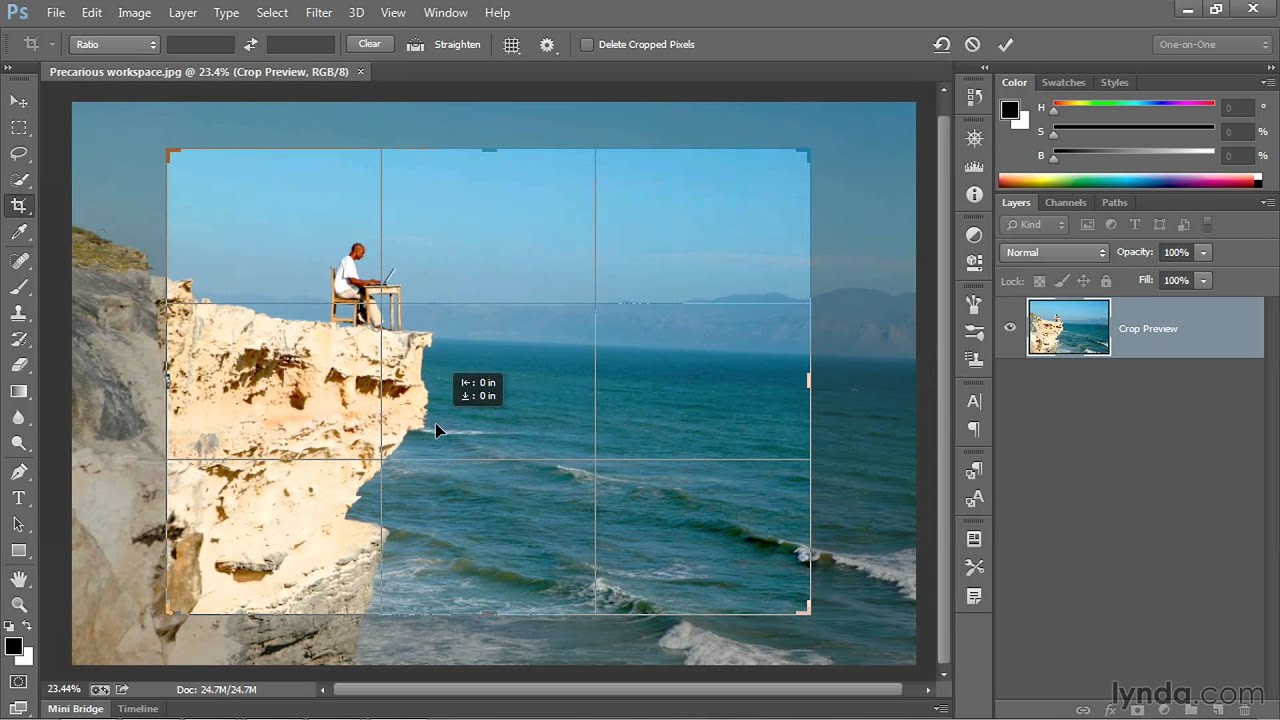
Task: Open the Ratio preset dropdown
Action: (115, 45)
